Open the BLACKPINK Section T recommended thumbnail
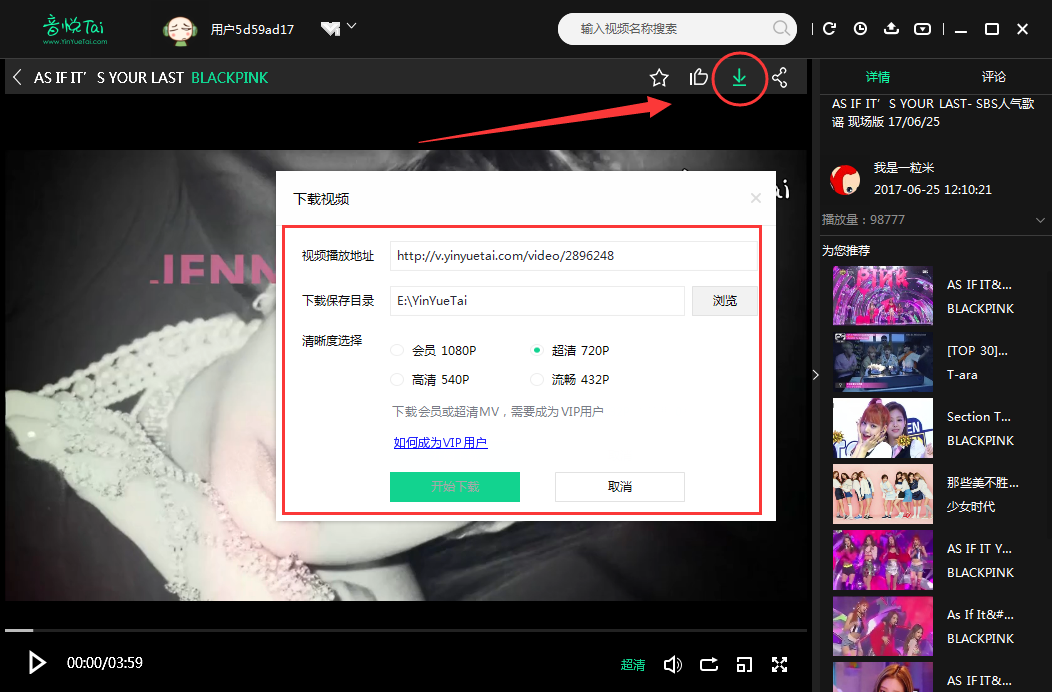The width and height of the screenshot is (1052, 692). point(883,428)
